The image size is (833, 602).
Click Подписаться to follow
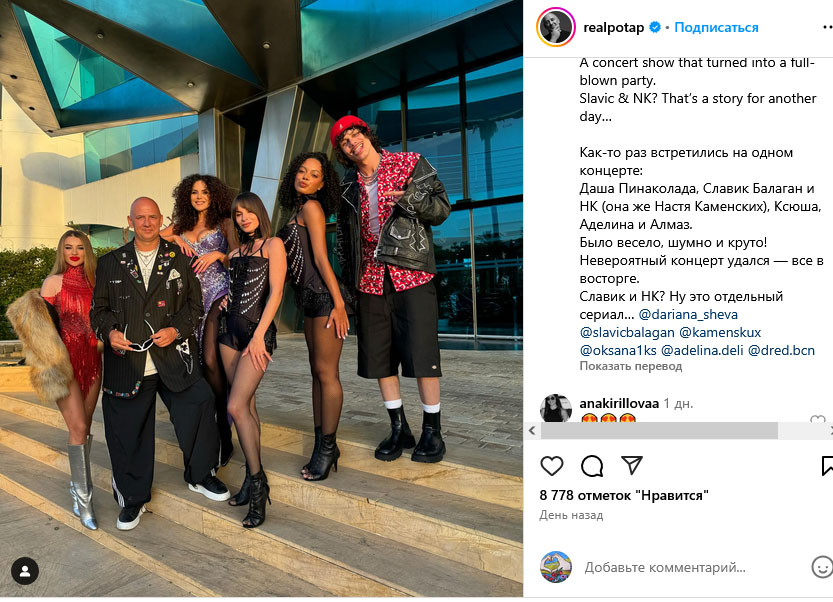point(716,27)
